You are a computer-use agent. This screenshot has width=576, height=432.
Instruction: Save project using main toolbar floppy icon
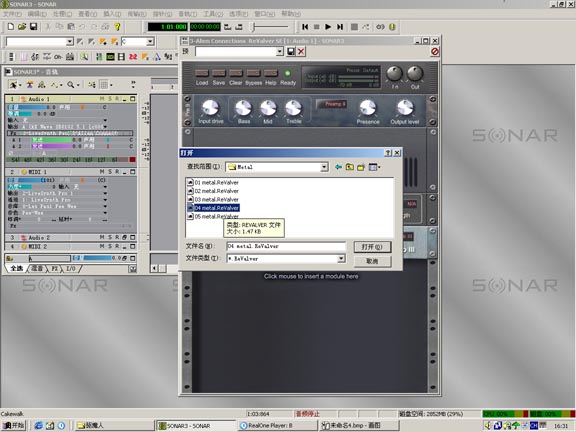click(x=33, y=26)
